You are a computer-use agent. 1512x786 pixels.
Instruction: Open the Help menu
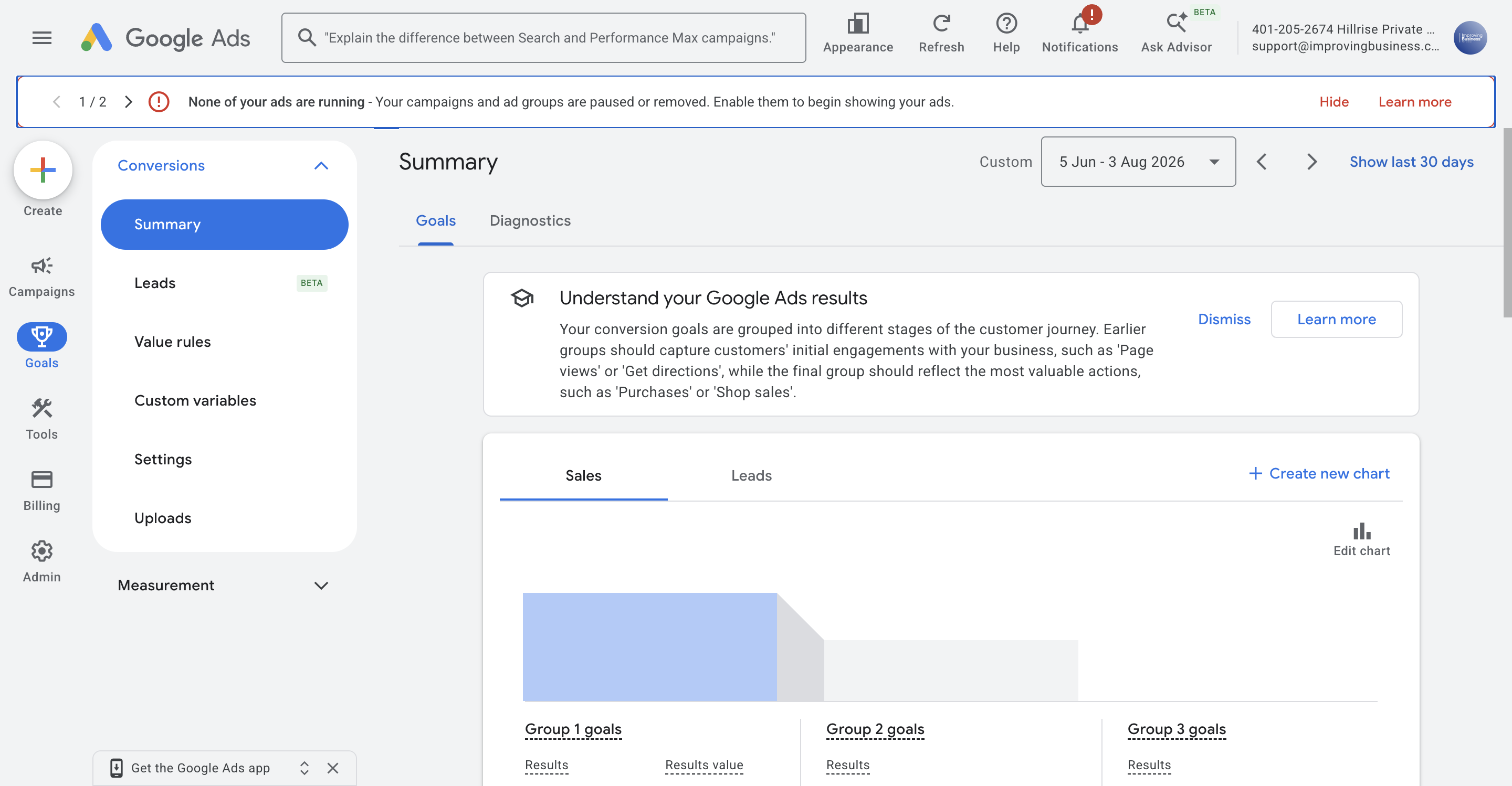[x=1006, y=34]
